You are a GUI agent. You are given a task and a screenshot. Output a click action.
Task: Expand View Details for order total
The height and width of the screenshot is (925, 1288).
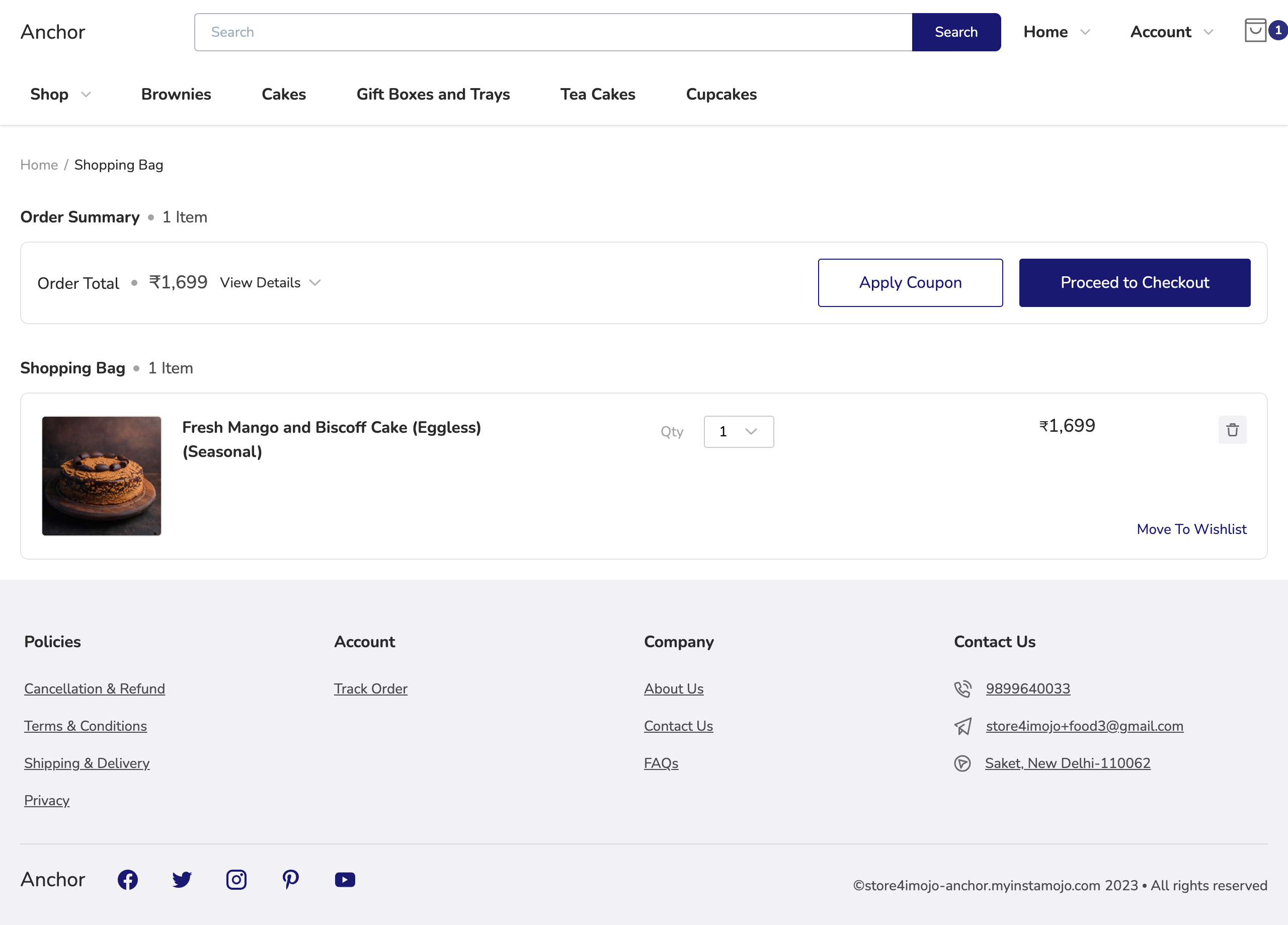pyautogui.click(x=270, y=282)
